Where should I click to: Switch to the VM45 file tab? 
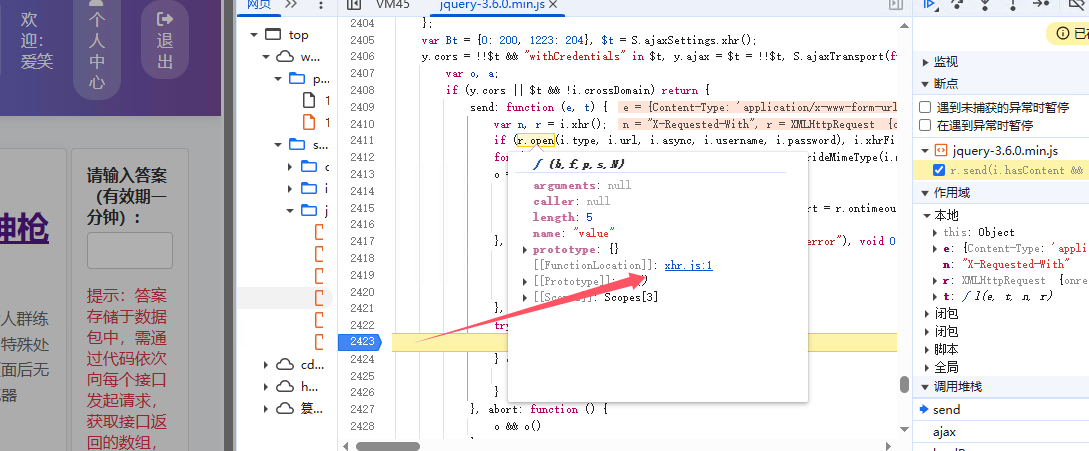click(392, 5)
